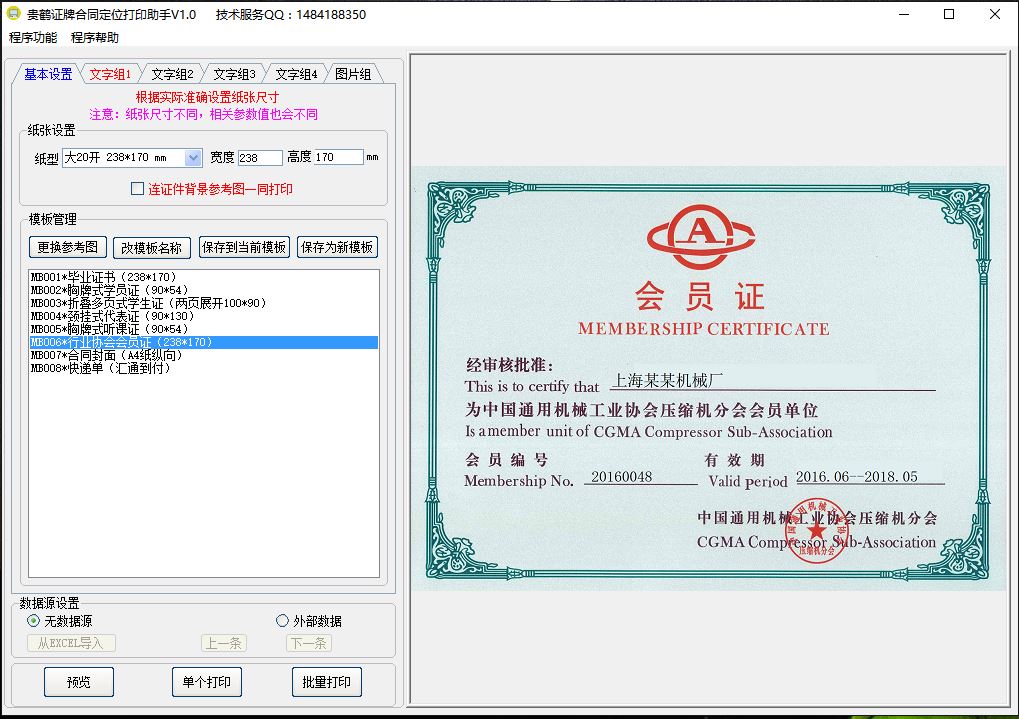Click the 保存为新模板 button

(x=337, y=247)
